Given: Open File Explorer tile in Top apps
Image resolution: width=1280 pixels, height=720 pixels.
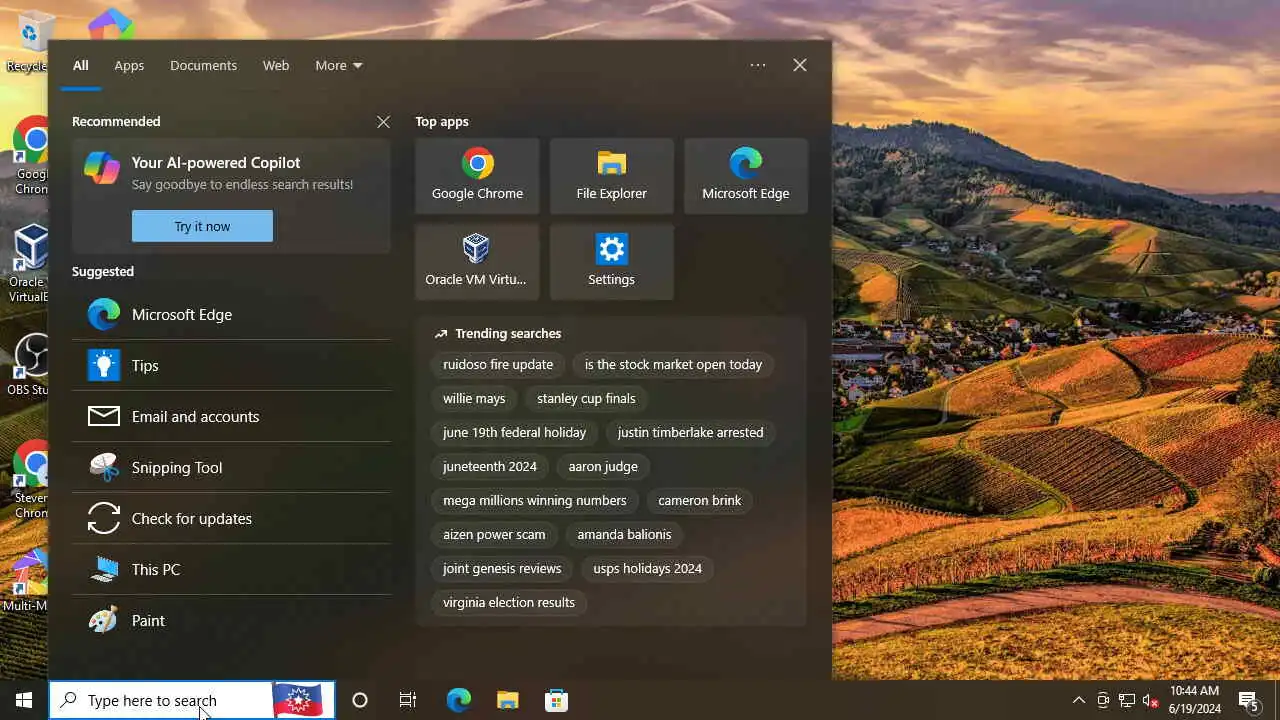Looking at the screenshot, I should click(x=611, y=176).
